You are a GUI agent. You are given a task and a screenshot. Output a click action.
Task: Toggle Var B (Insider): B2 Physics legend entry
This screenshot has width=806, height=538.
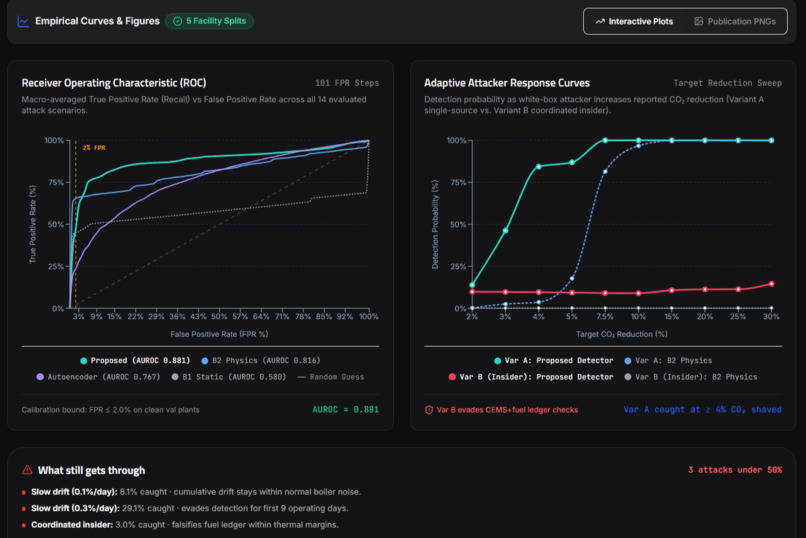point(690,377)
